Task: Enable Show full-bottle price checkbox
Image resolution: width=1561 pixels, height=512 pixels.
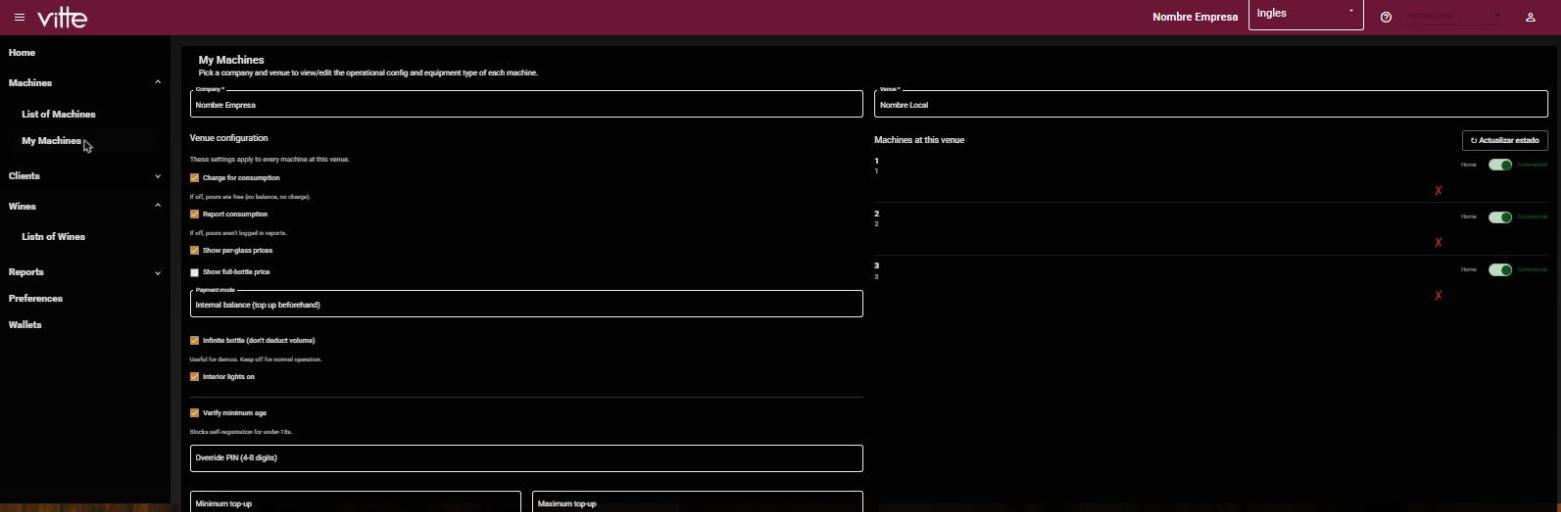Action: click(194, 272)
